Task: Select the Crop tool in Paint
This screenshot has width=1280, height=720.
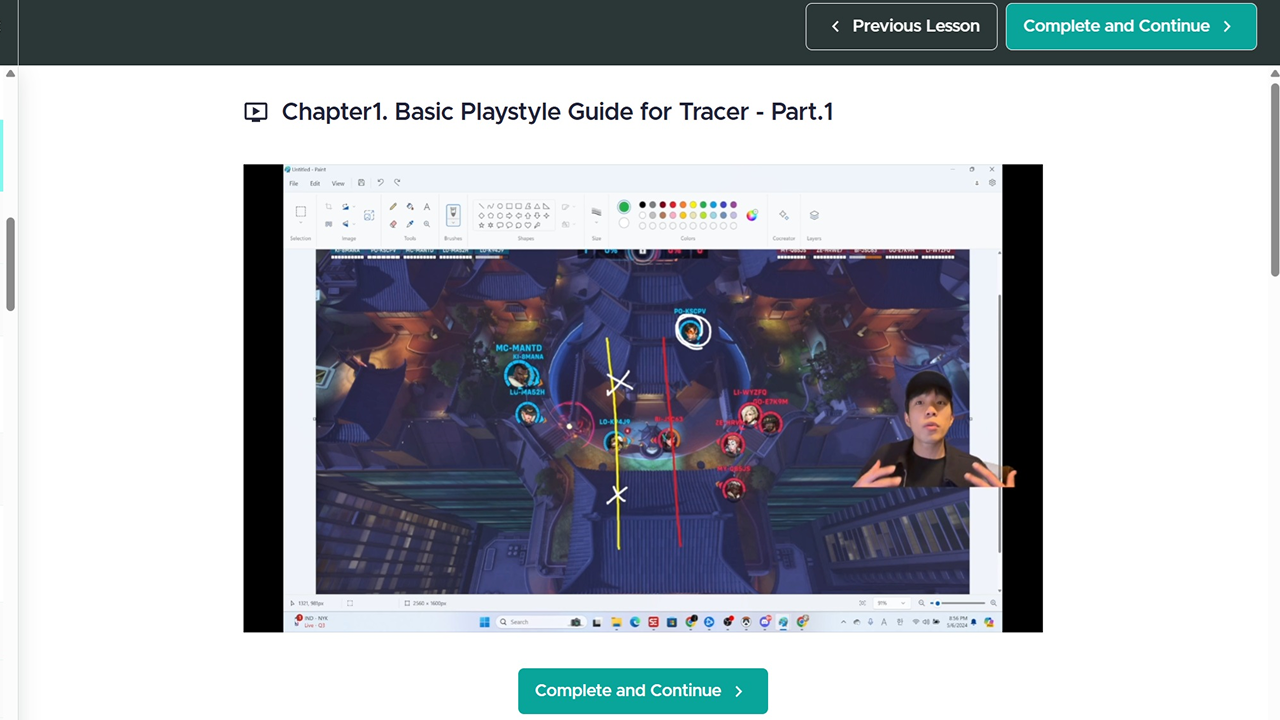Action: pyautogui.click(x=329, y=207)
